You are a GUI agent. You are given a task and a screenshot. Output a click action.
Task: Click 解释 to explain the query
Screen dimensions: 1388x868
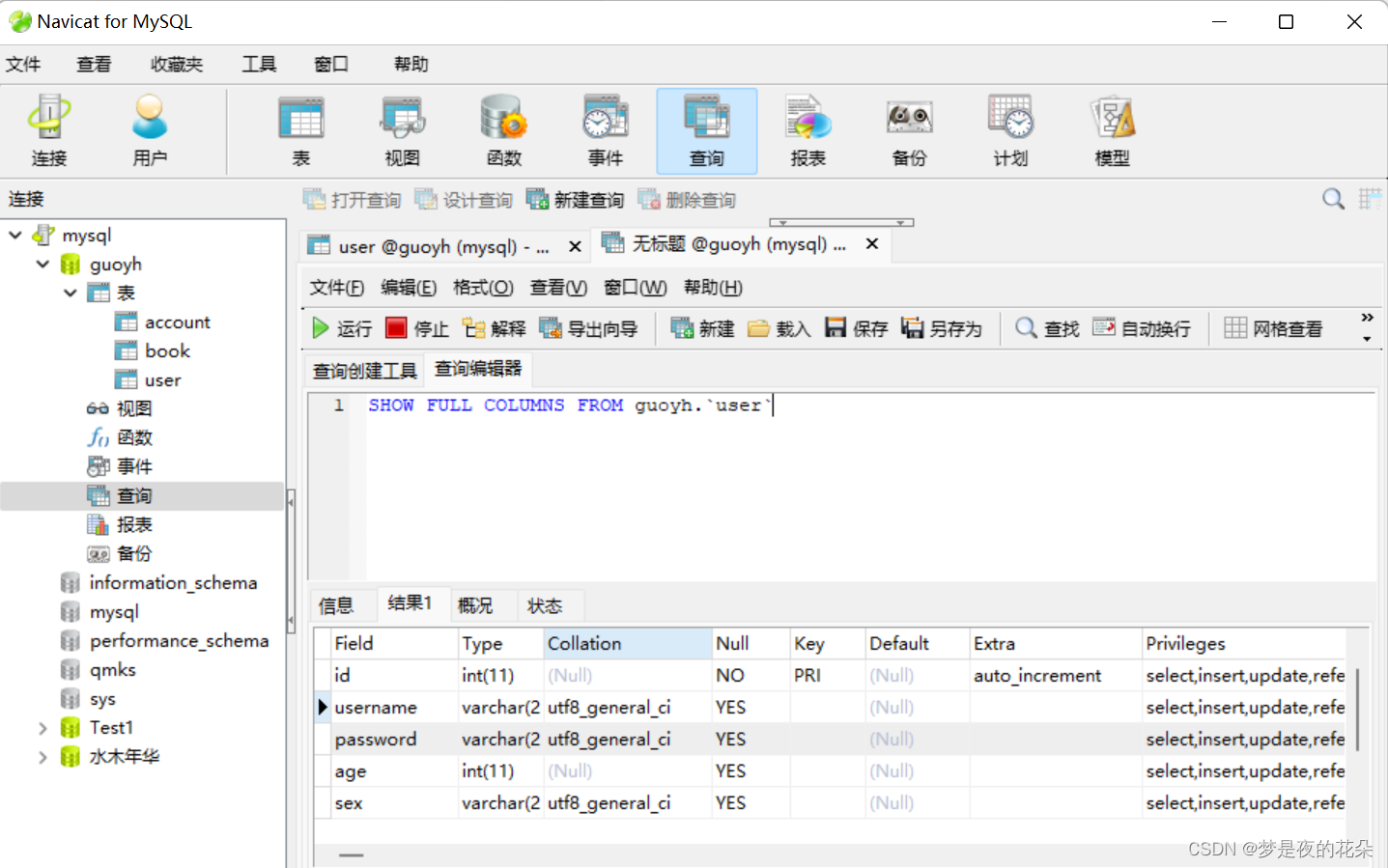click(x=495, y=329)
